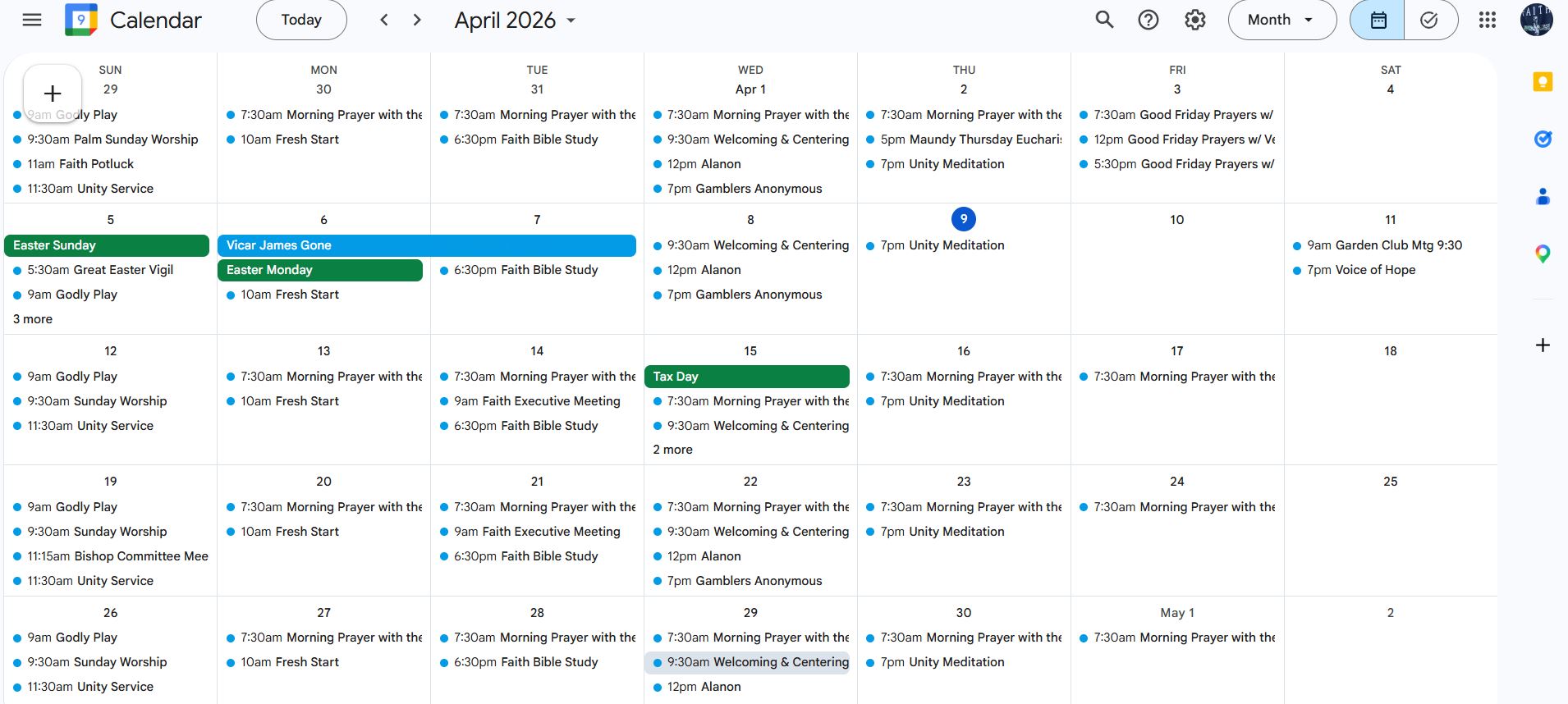The width and height of the screenshot is (1568, 704).
Task: Click the search magnifier icon
Action: (1104, 20)
